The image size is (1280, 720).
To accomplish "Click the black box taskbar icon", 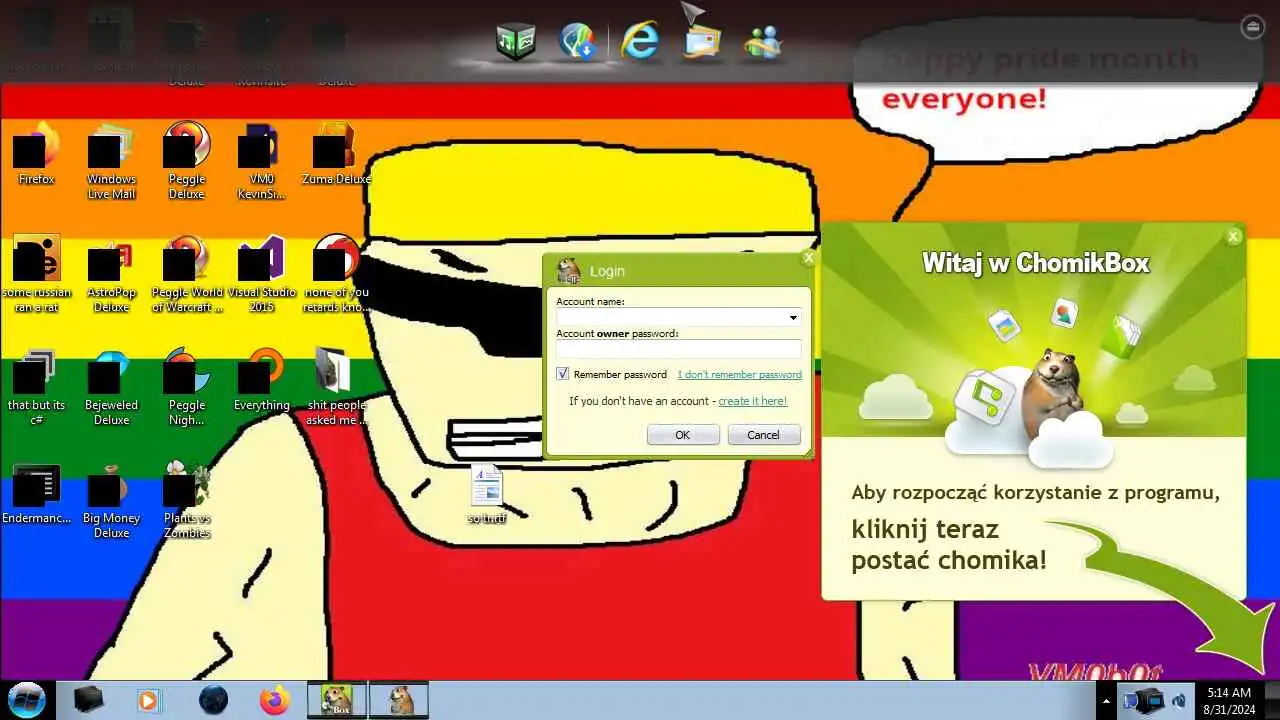I will (x=89, y=700).
